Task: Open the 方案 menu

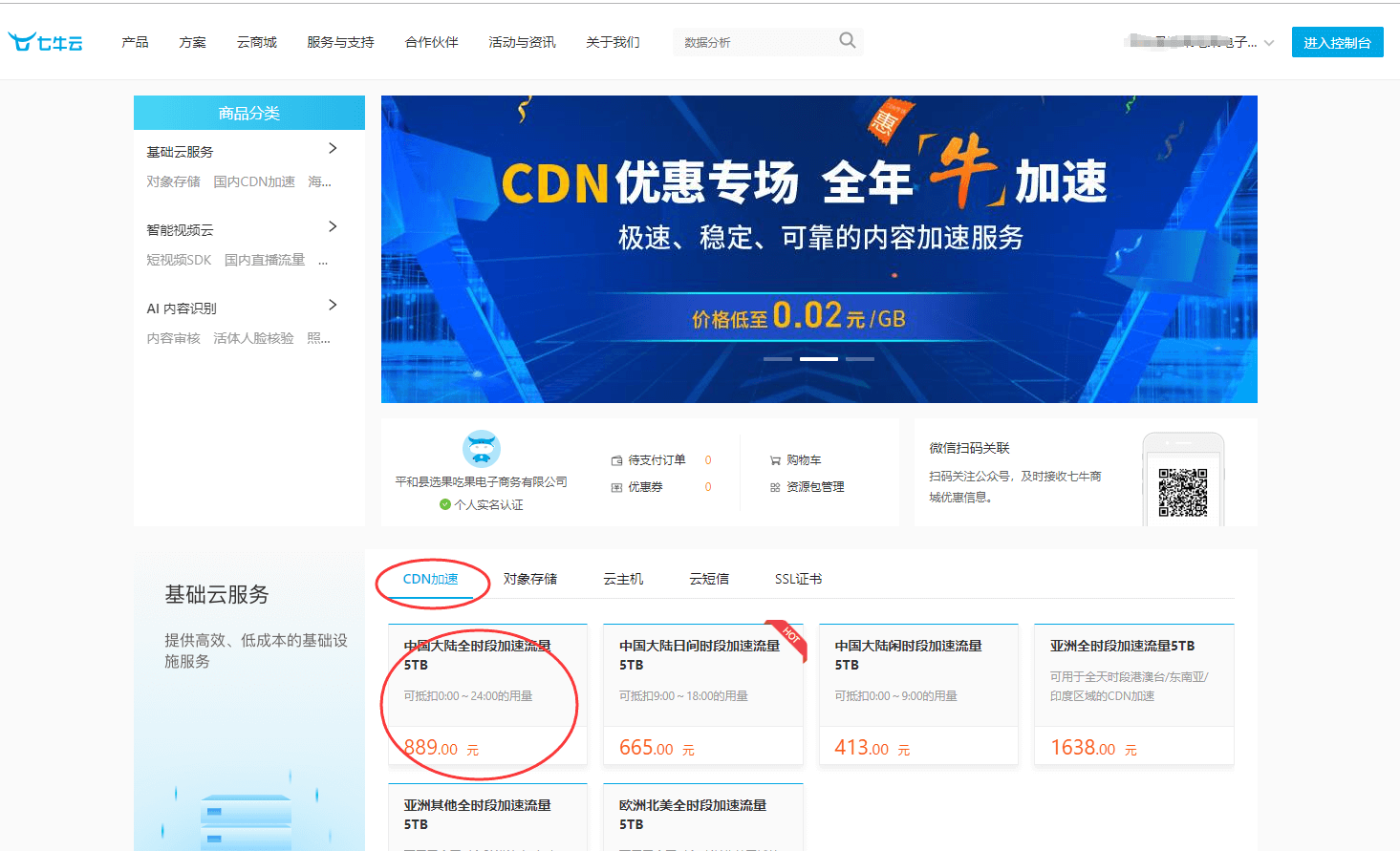Action: pos(192,42)
